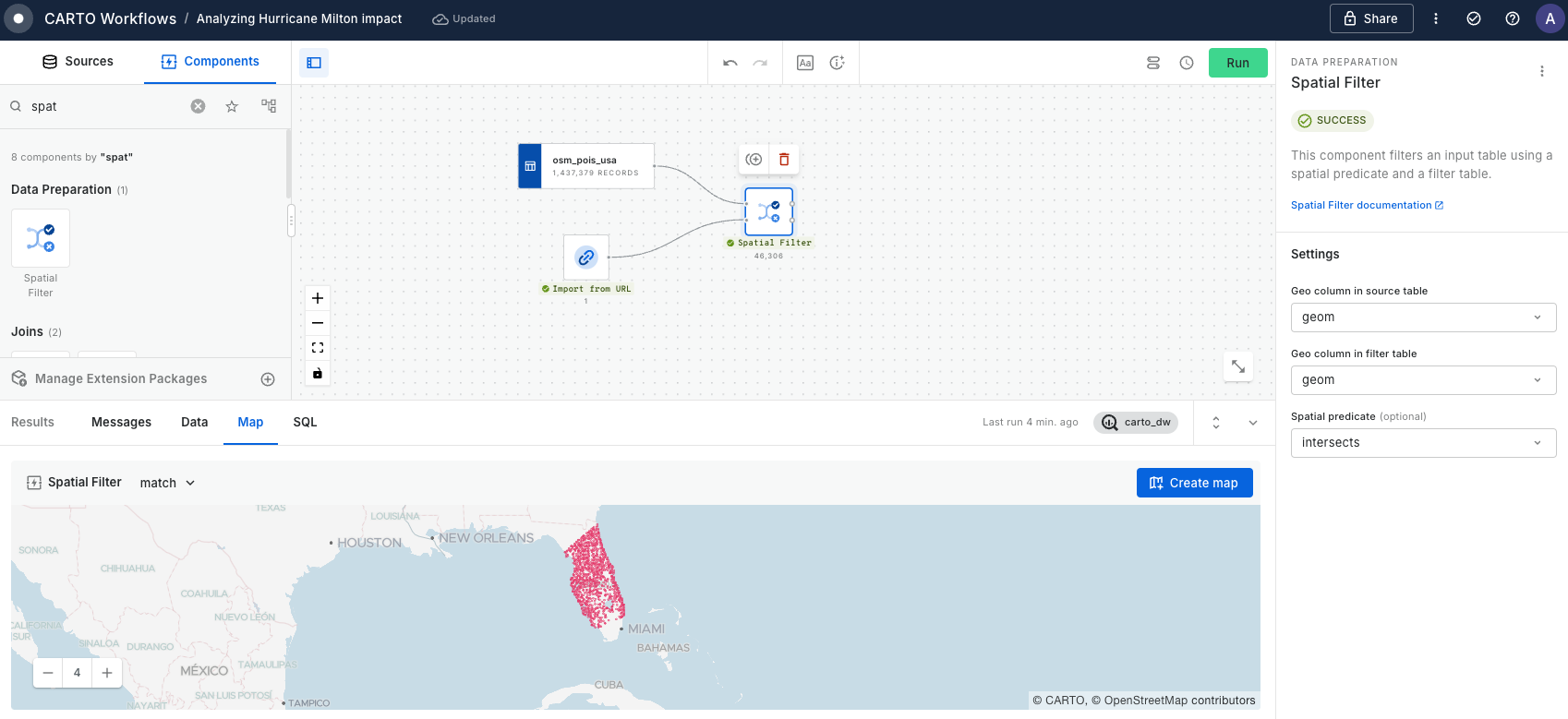Open the help question-mark icon

pos(1513,18)
